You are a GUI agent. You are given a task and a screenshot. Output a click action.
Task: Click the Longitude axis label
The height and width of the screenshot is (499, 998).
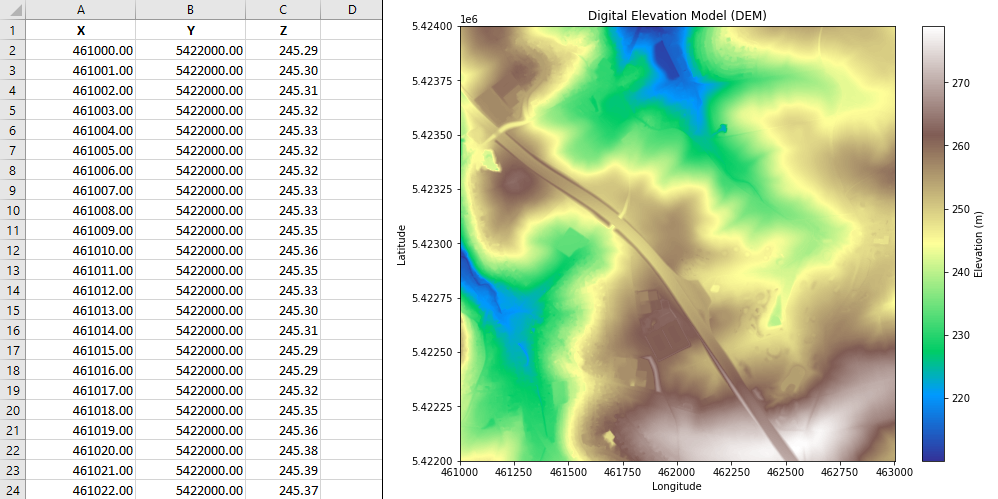[677, 487]
